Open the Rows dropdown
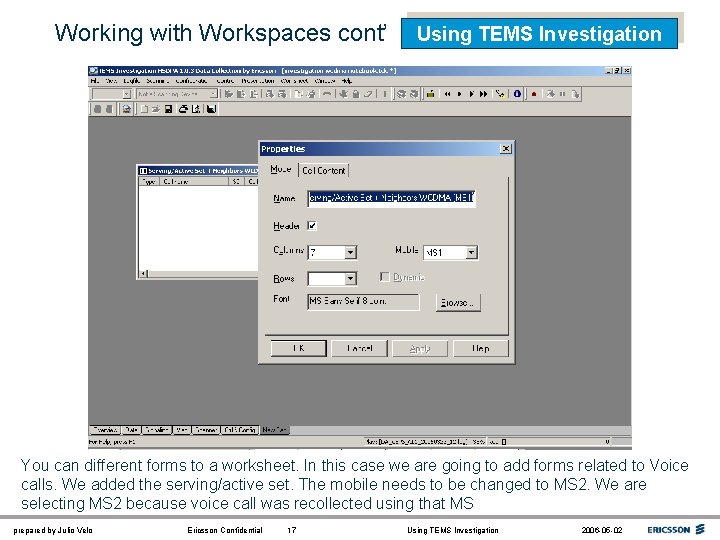 (350, 279)
